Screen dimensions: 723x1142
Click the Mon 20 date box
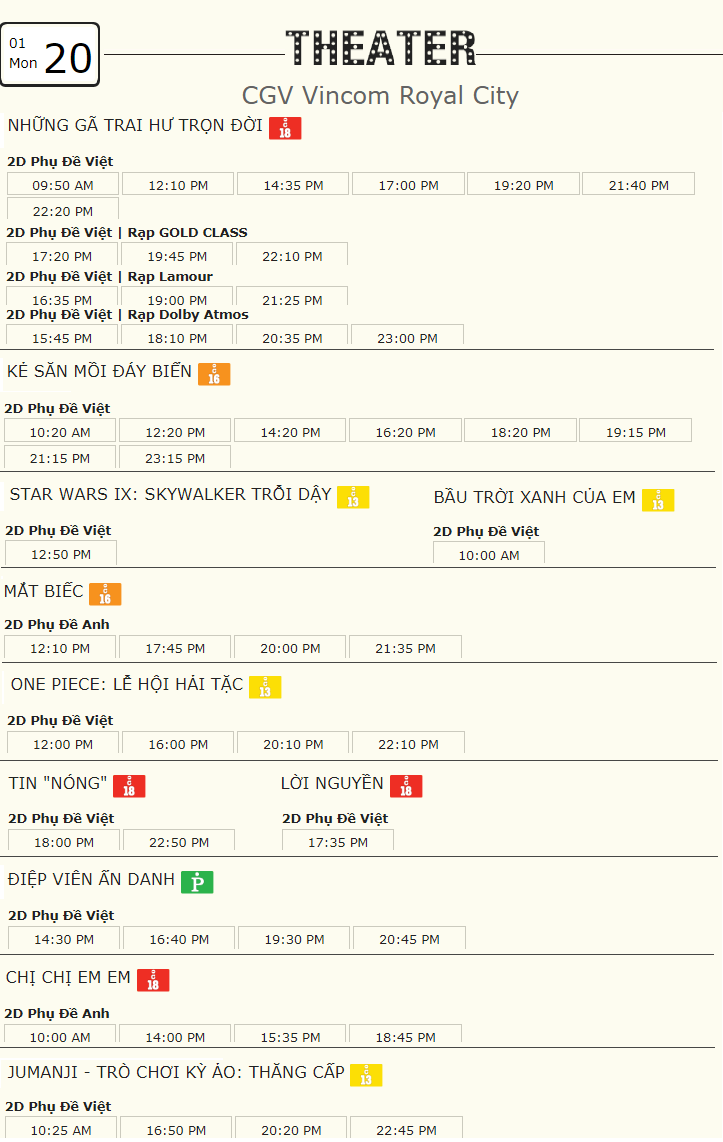[x=50, y=55]
